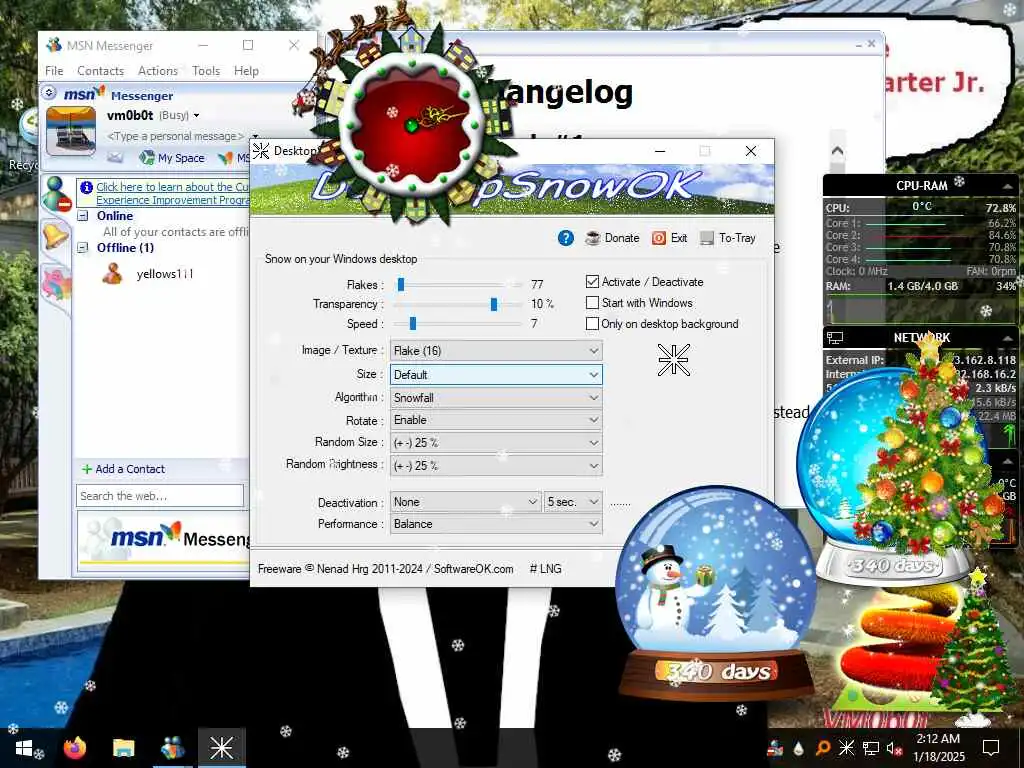Send DesktopSnowOK To-Tray

(728, 238)
